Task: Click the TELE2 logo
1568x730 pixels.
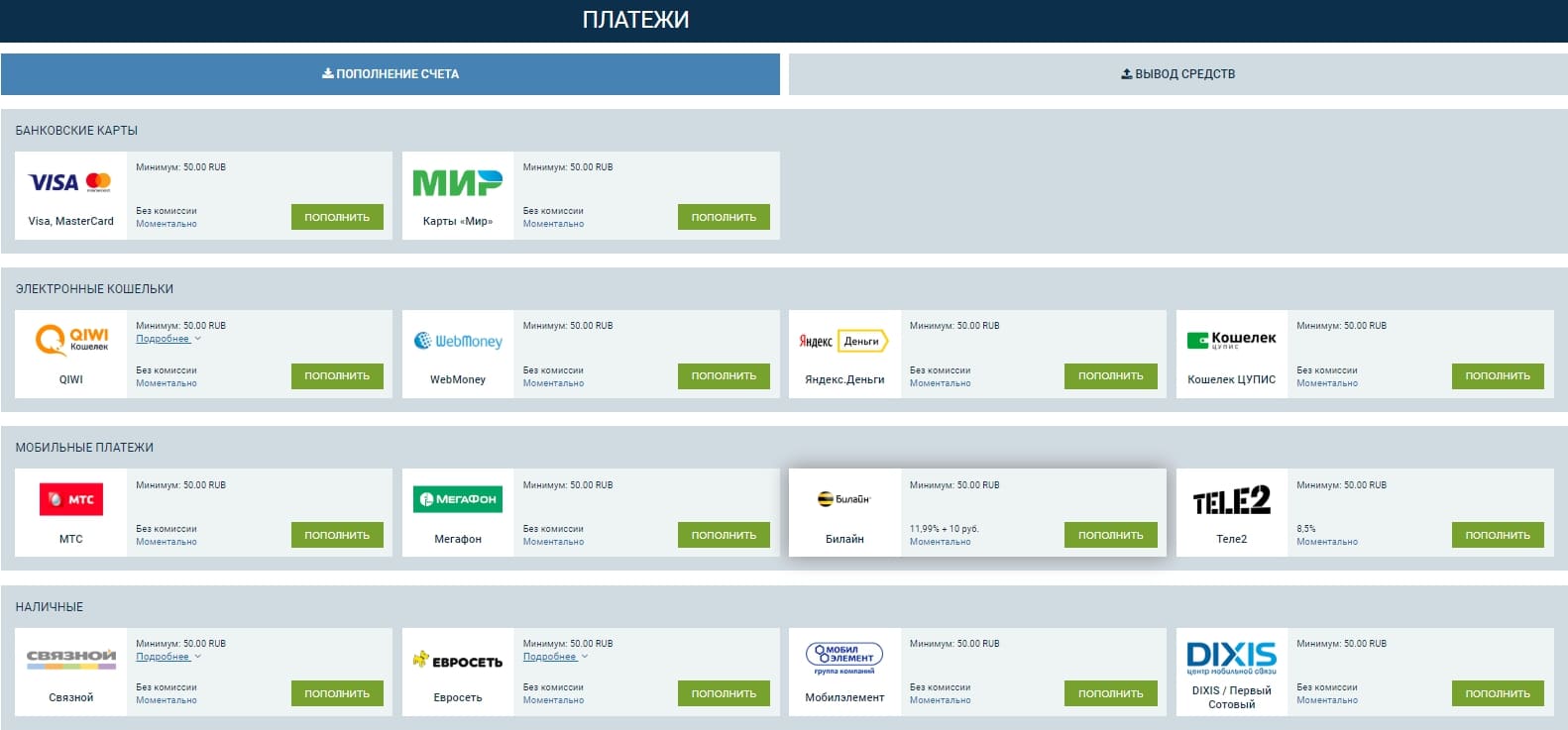Action: pyautogui.click(x=1231, y=500)
